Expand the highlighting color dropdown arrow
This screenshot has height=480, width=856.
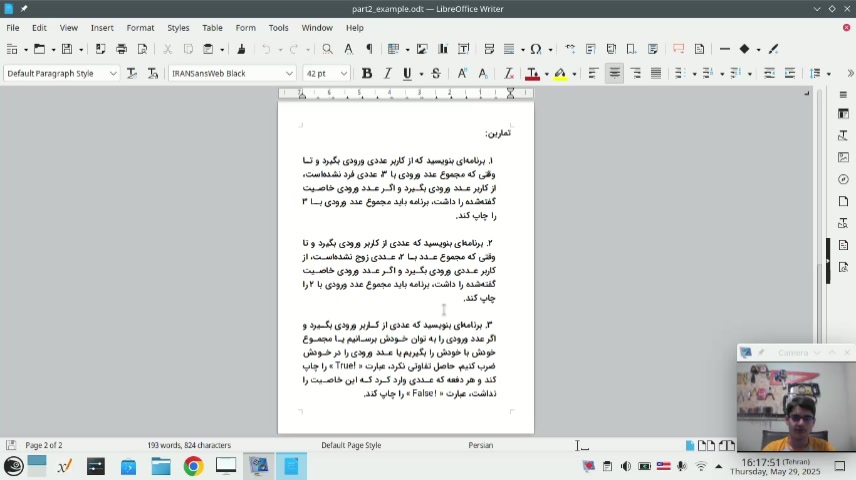point(574,74)
